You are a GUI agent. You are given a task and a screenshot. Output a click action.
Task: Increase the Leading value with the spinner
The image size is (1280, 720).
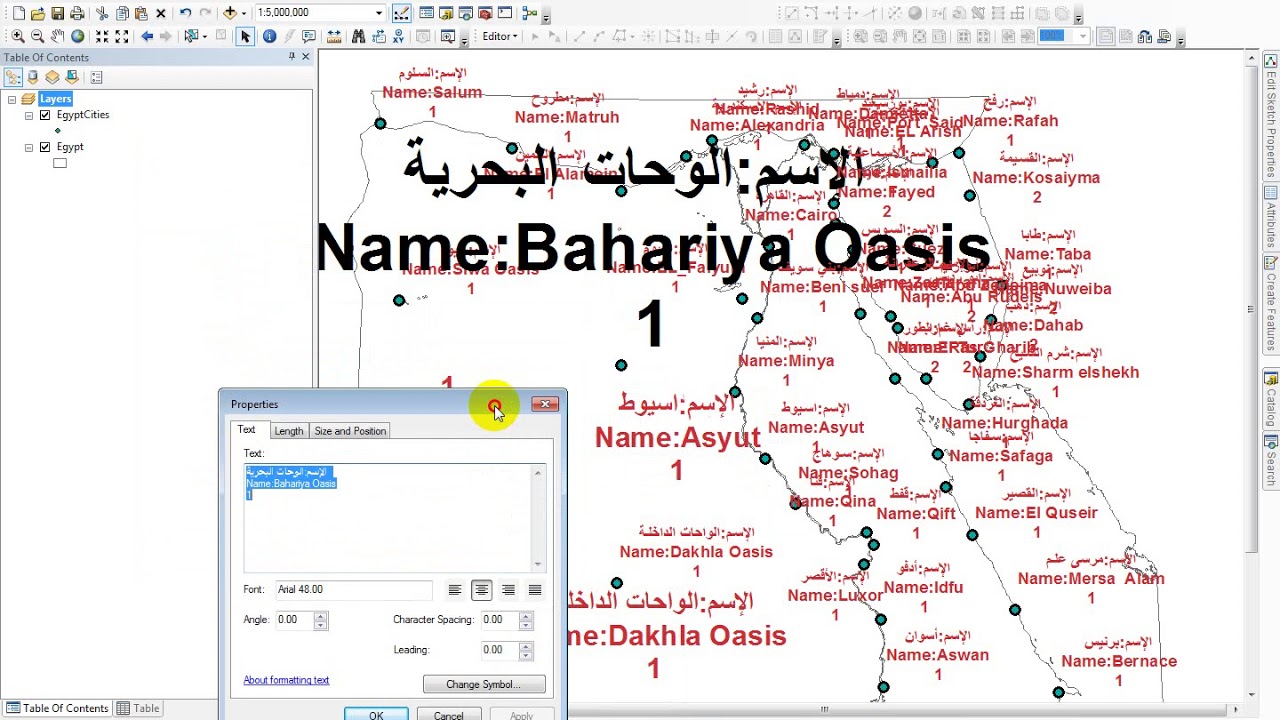pos(525,646)
